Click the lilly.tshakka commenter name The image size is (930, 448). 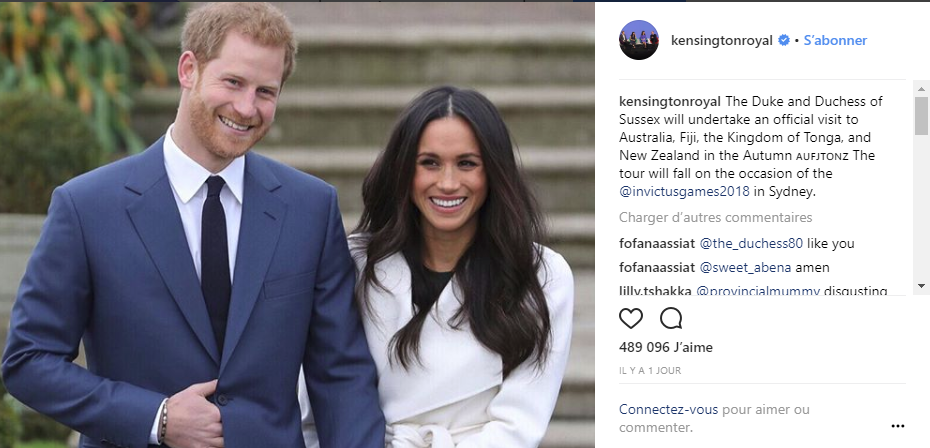click(655, 290)
